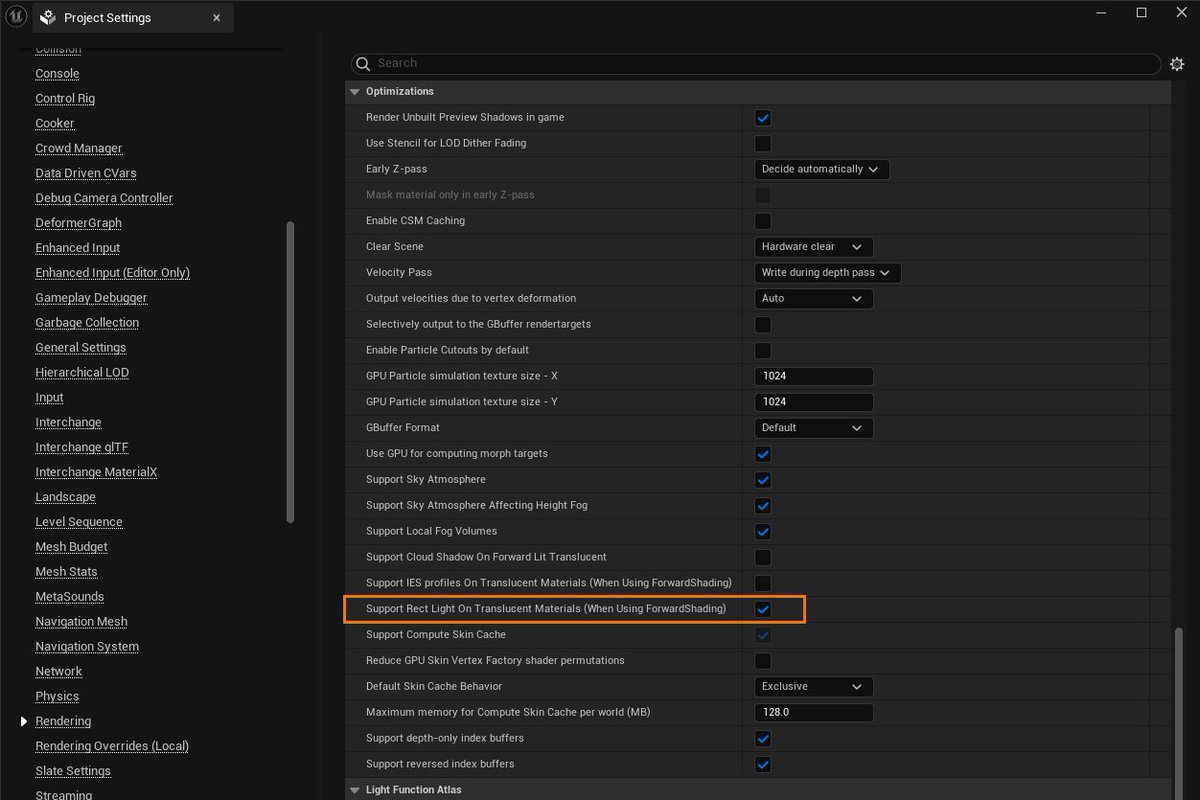Open Rendering Overrides (Local) category
Screen dimensions: 1200x800
tap(112, 746)
